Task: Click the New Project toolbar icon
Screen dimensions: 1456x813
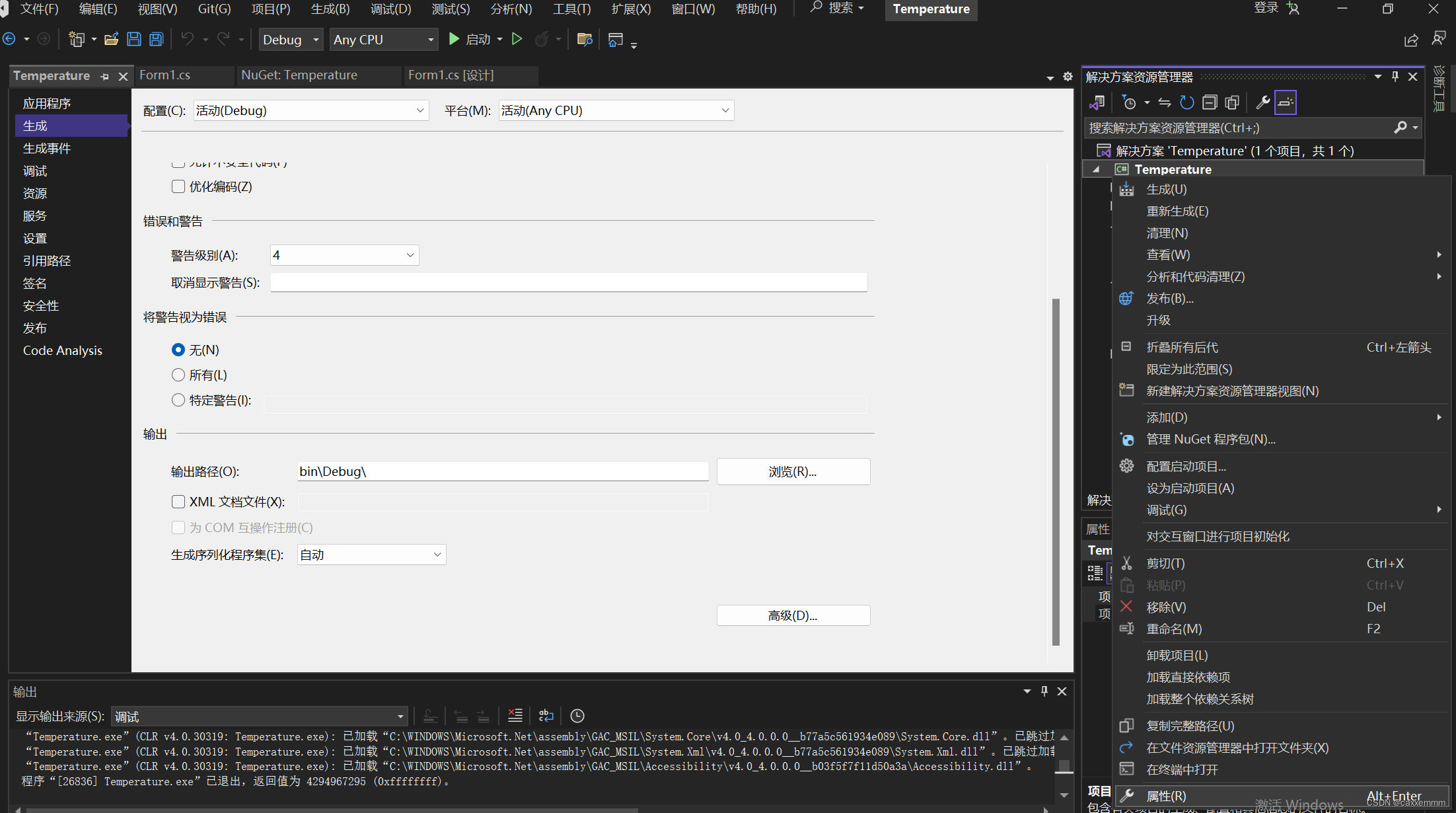Action: (77, 40)
